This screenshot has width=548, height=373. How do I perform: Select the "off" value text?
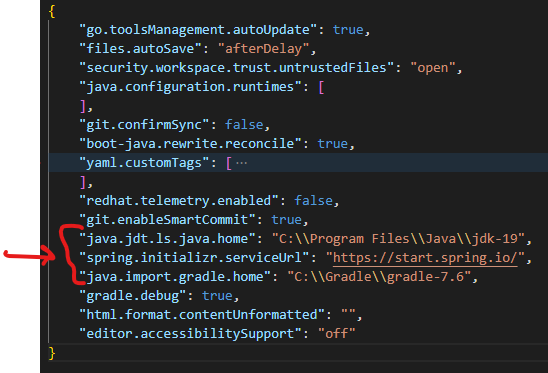[x=337, y=334]
